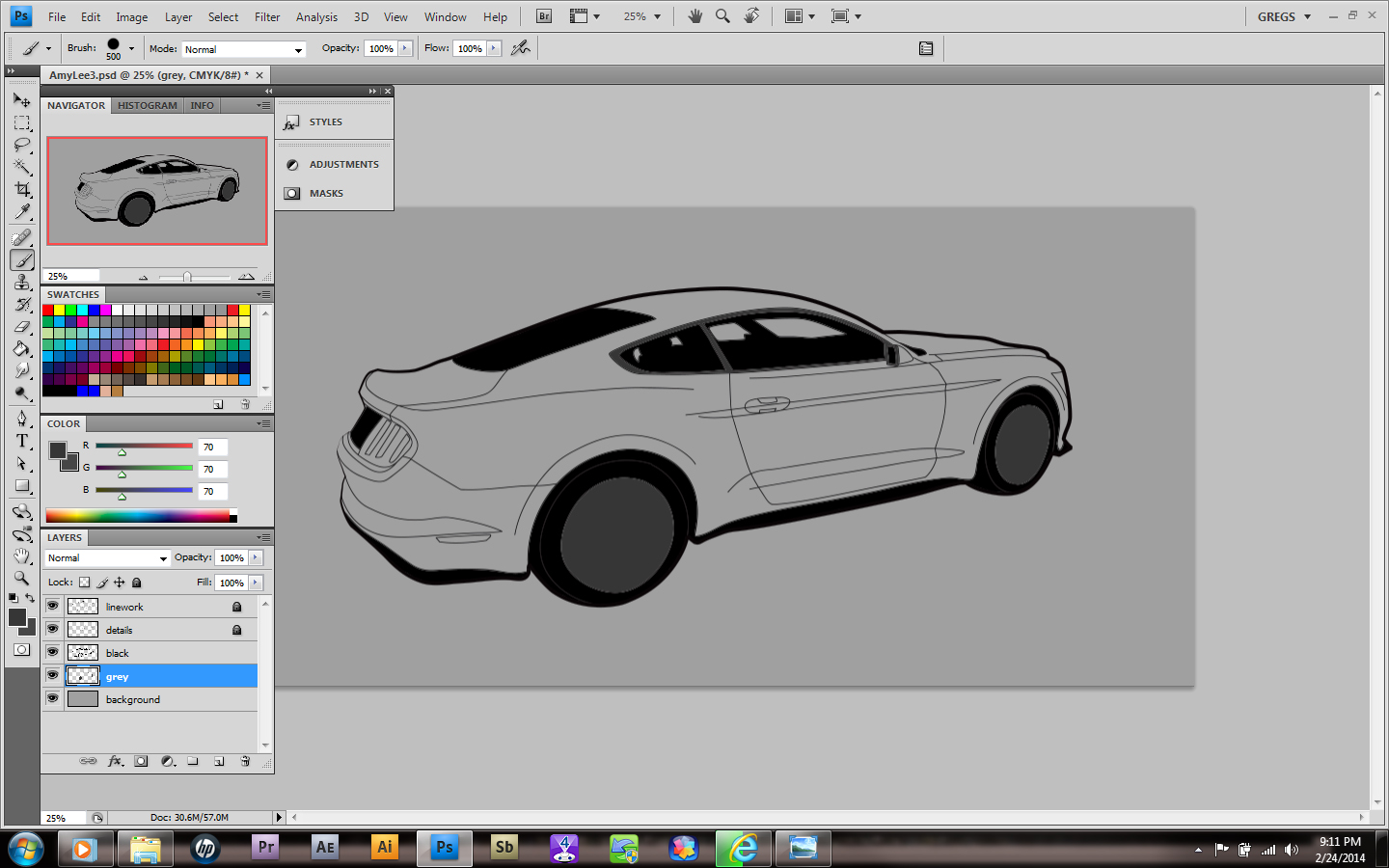The image size is (1389, 868).
Task: Open the Masks panel
Action: click(x=326, y=194)
